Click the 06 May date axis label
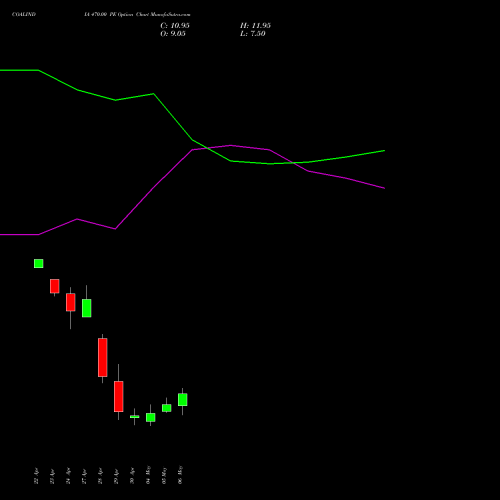This screenshot has width=500, height=500. (180, 475)
